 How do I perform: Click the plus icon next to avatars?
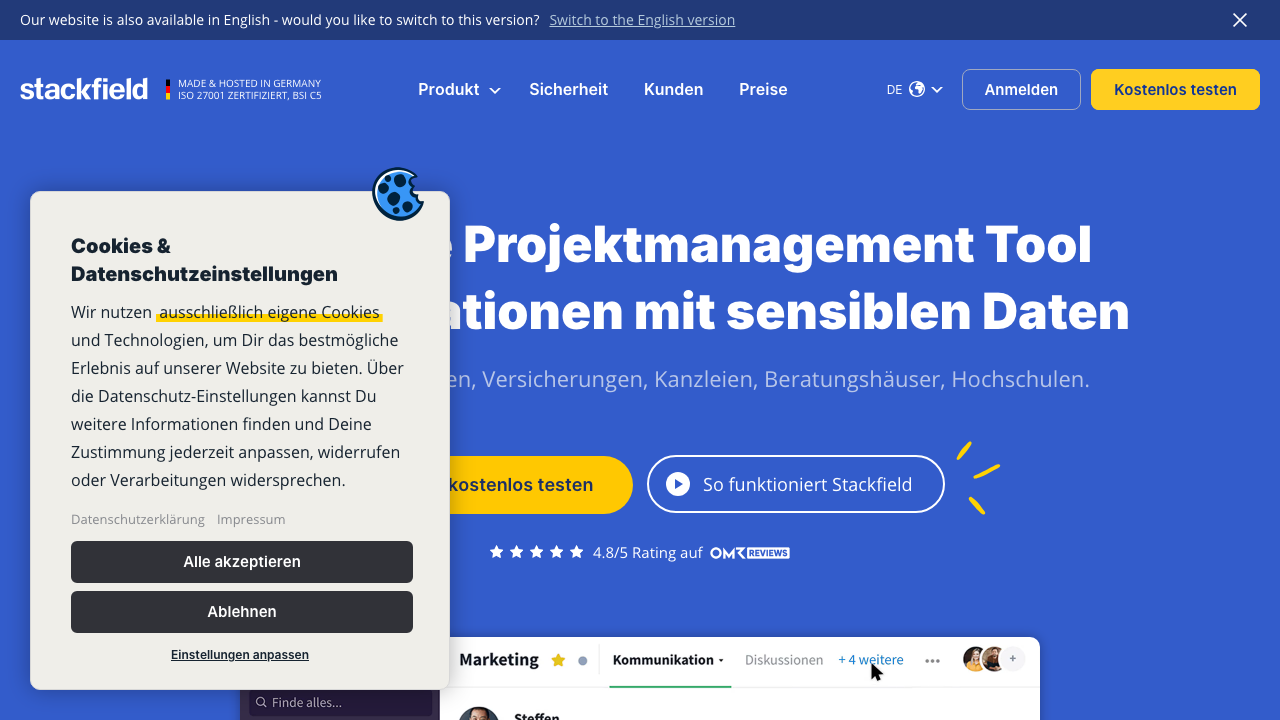pos(1013,659)
